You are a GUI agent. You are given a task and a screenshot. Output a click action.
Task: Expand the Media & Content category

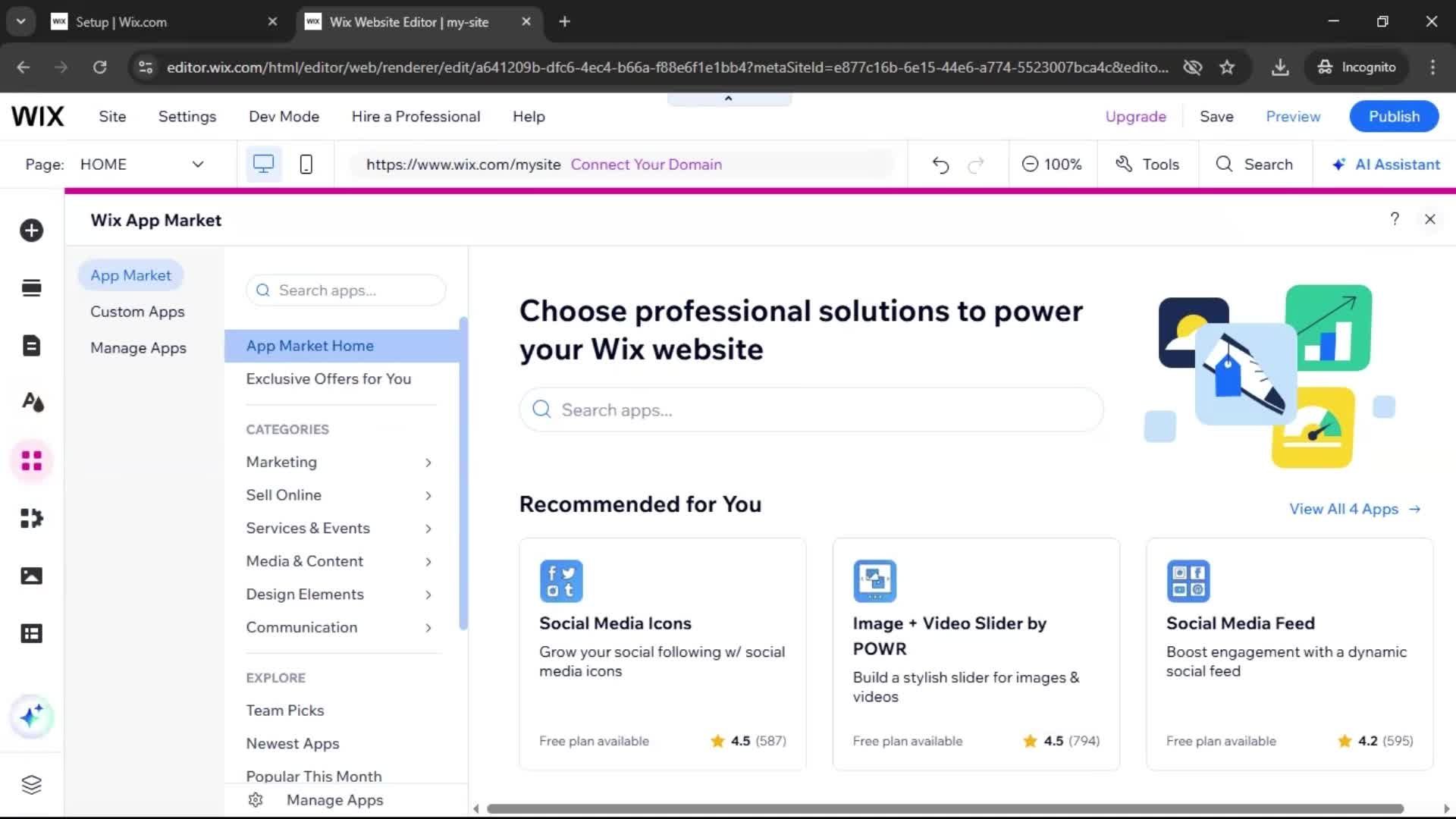[x=428, y=562]
